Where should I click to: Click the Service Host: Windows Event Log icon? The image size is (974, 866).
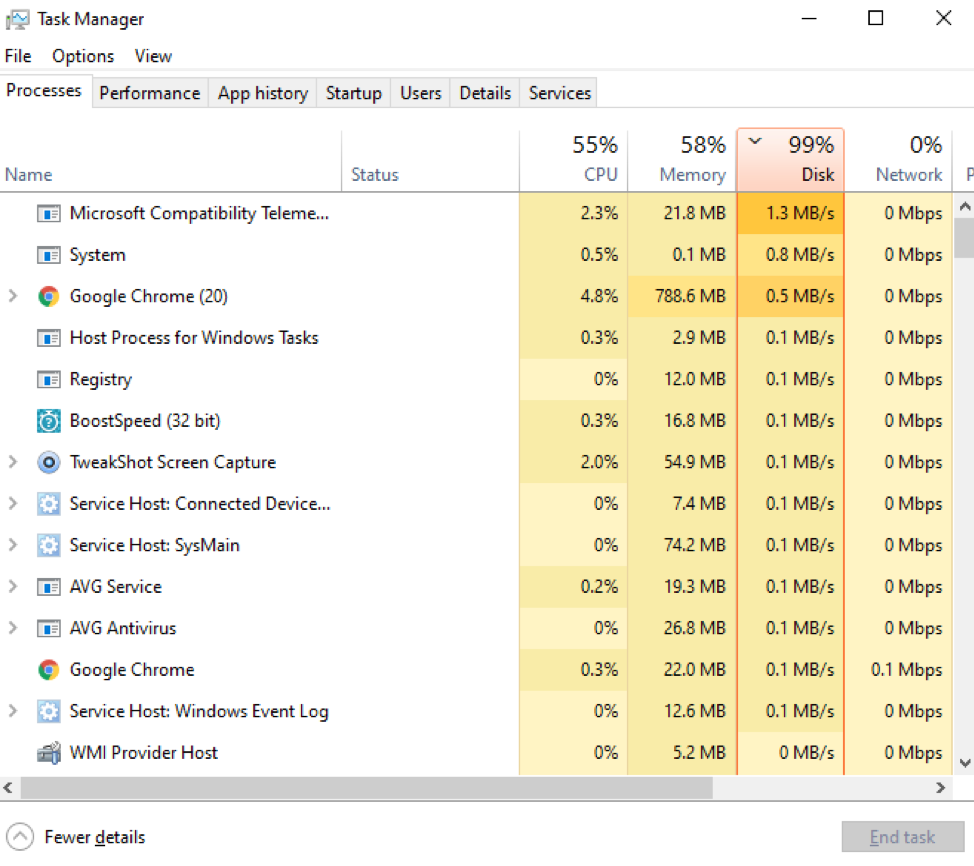tap(48, 711)
